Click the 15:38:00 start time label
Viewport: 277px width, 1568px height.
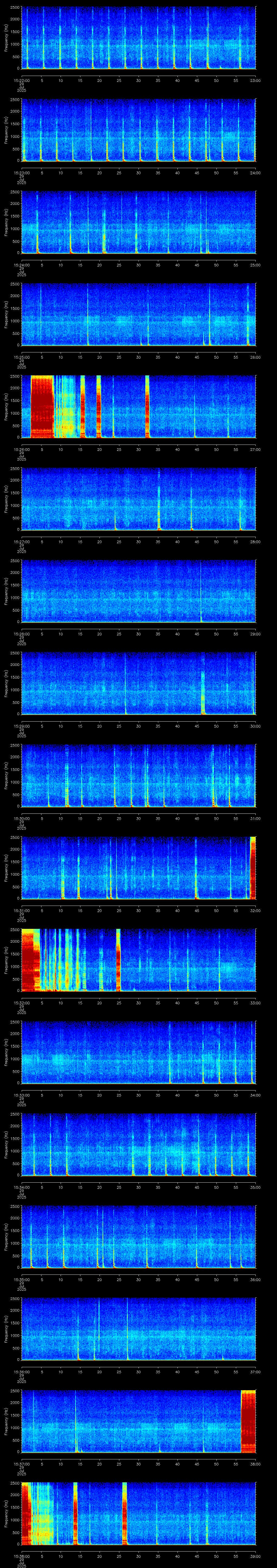pos(21,1556)
